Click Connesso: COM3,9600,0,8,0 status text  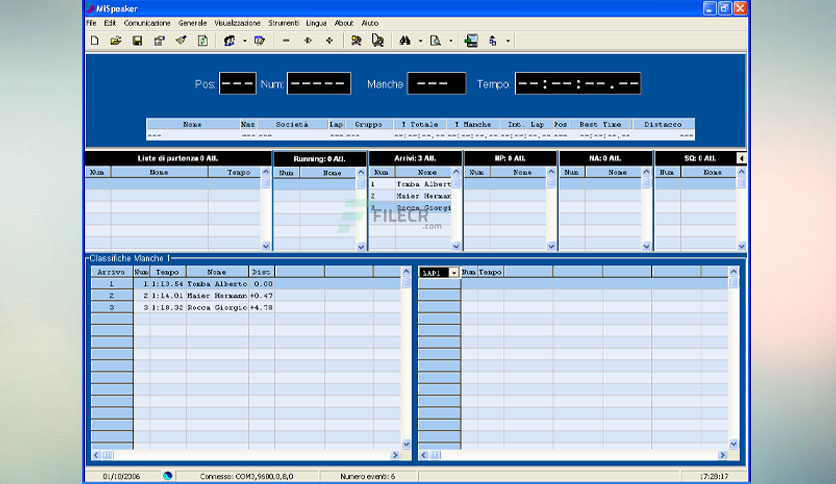246,477
